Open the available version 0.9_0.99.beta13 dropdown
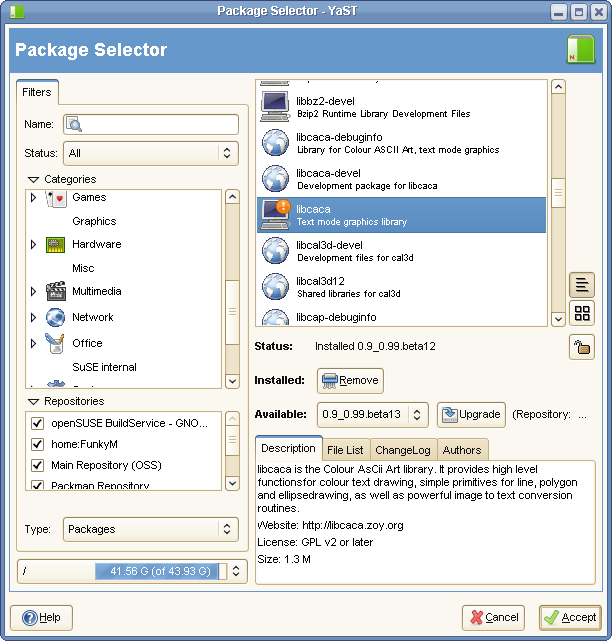612x641 pixels. (373, 415)
